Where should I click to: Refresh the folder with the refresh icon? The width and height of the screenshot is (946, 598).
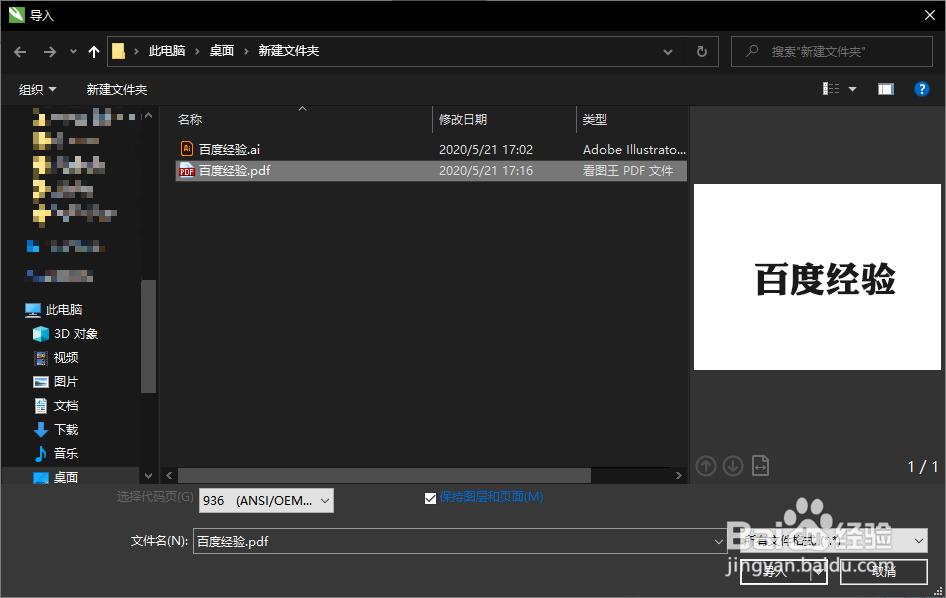tap(699, 51)
